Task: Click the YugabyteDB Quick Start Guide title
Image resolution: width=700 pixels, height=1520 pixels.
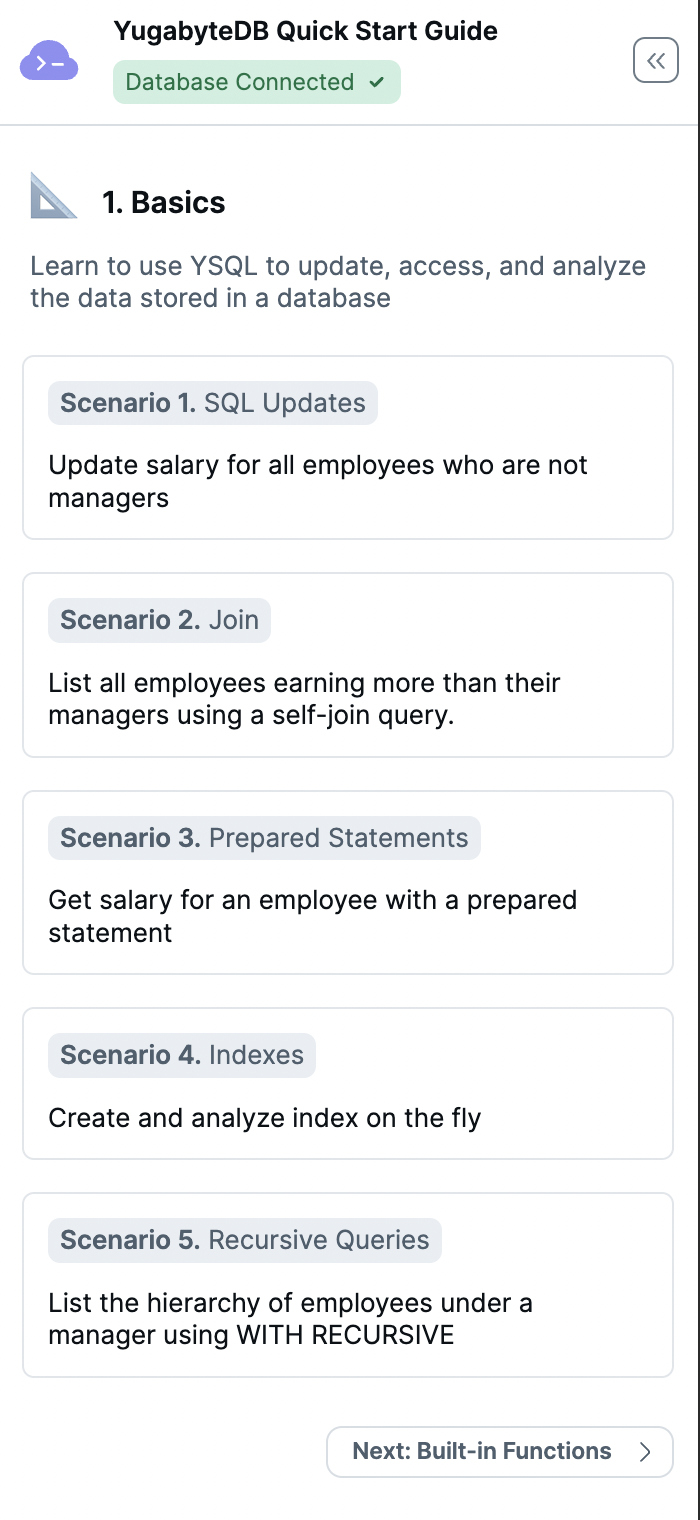Action: point(306,31)
